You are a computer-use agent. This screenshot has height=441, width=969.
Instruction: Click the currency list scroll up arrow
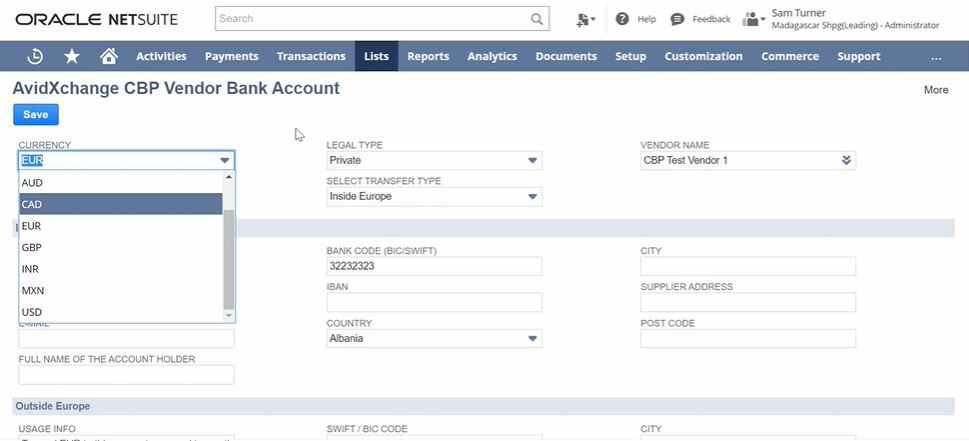229,177
